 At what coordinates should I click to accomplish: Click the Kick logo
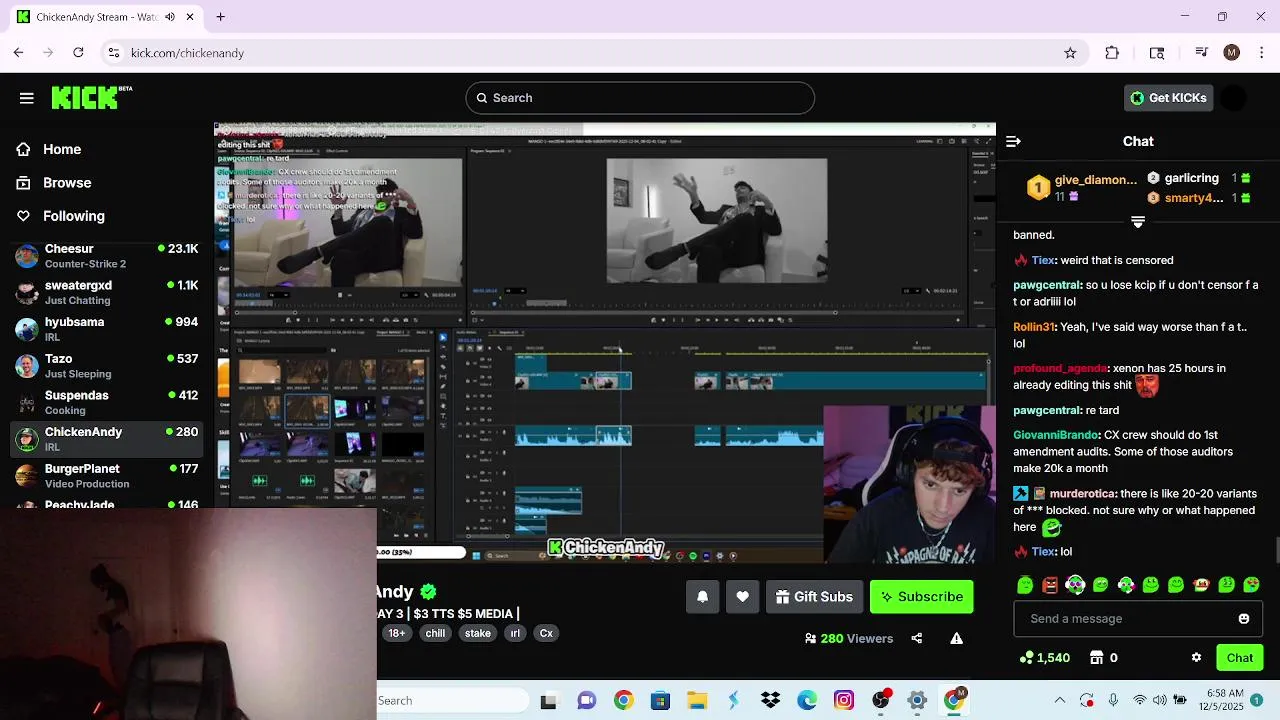point(92,97)
